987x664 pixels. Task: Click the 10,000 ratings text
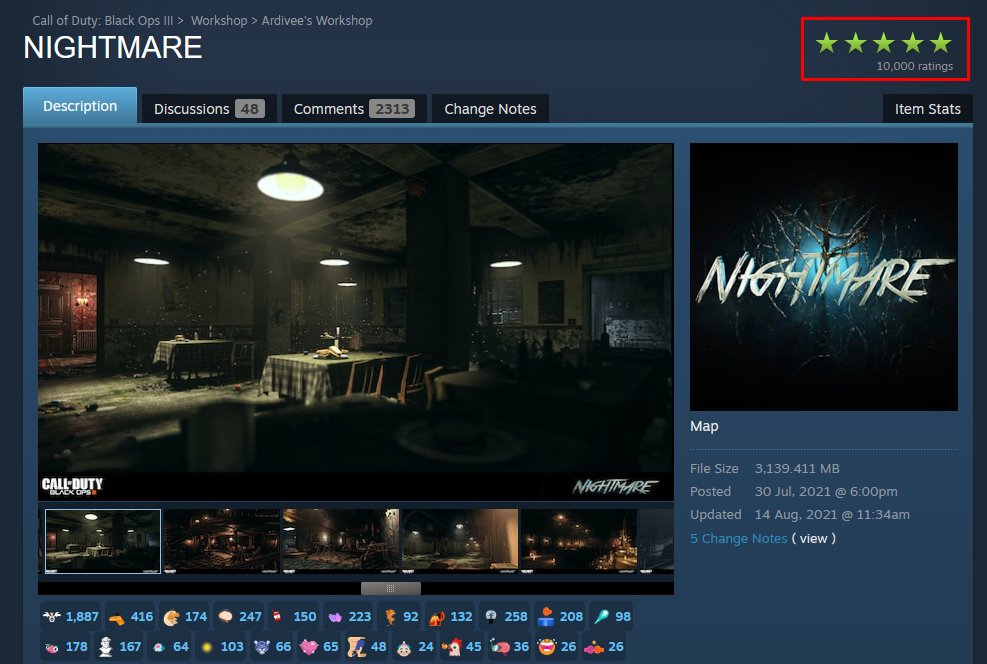[x=915, y=66]
